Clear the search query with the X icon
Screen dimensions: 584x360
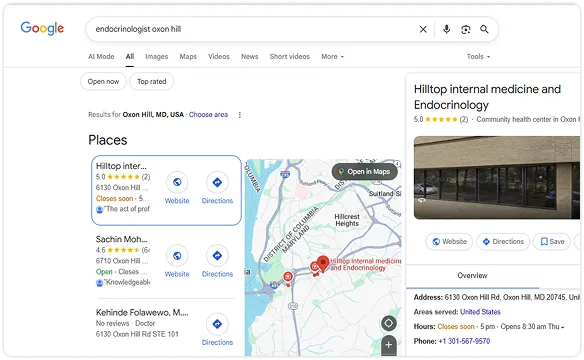point(423,29)
